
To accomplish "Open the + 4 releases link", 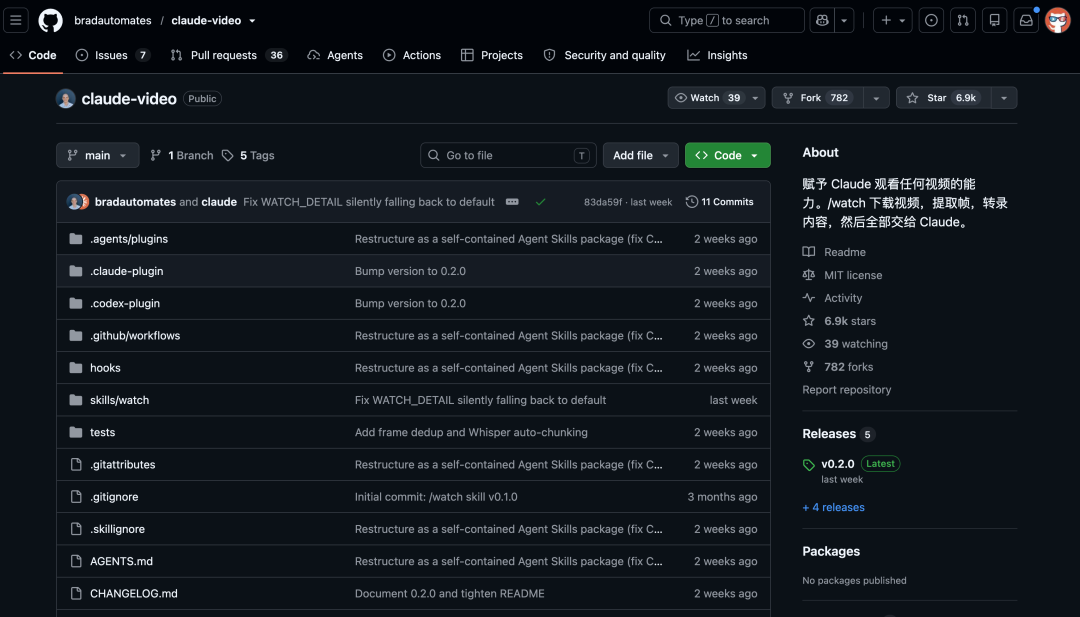I will [833, 508].
